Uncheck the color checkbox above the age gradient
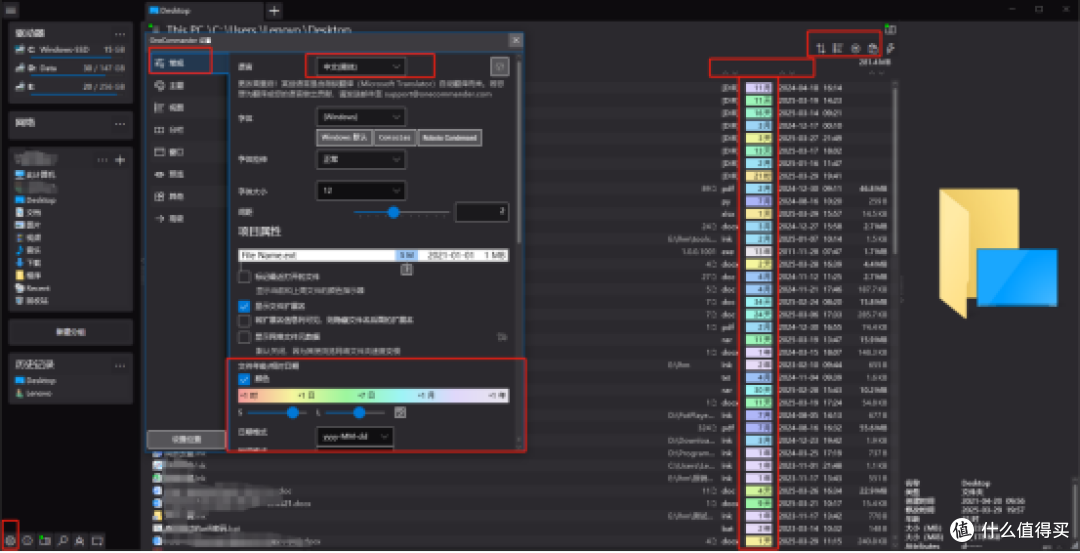The image size is (1080, 553). [244, 379]
